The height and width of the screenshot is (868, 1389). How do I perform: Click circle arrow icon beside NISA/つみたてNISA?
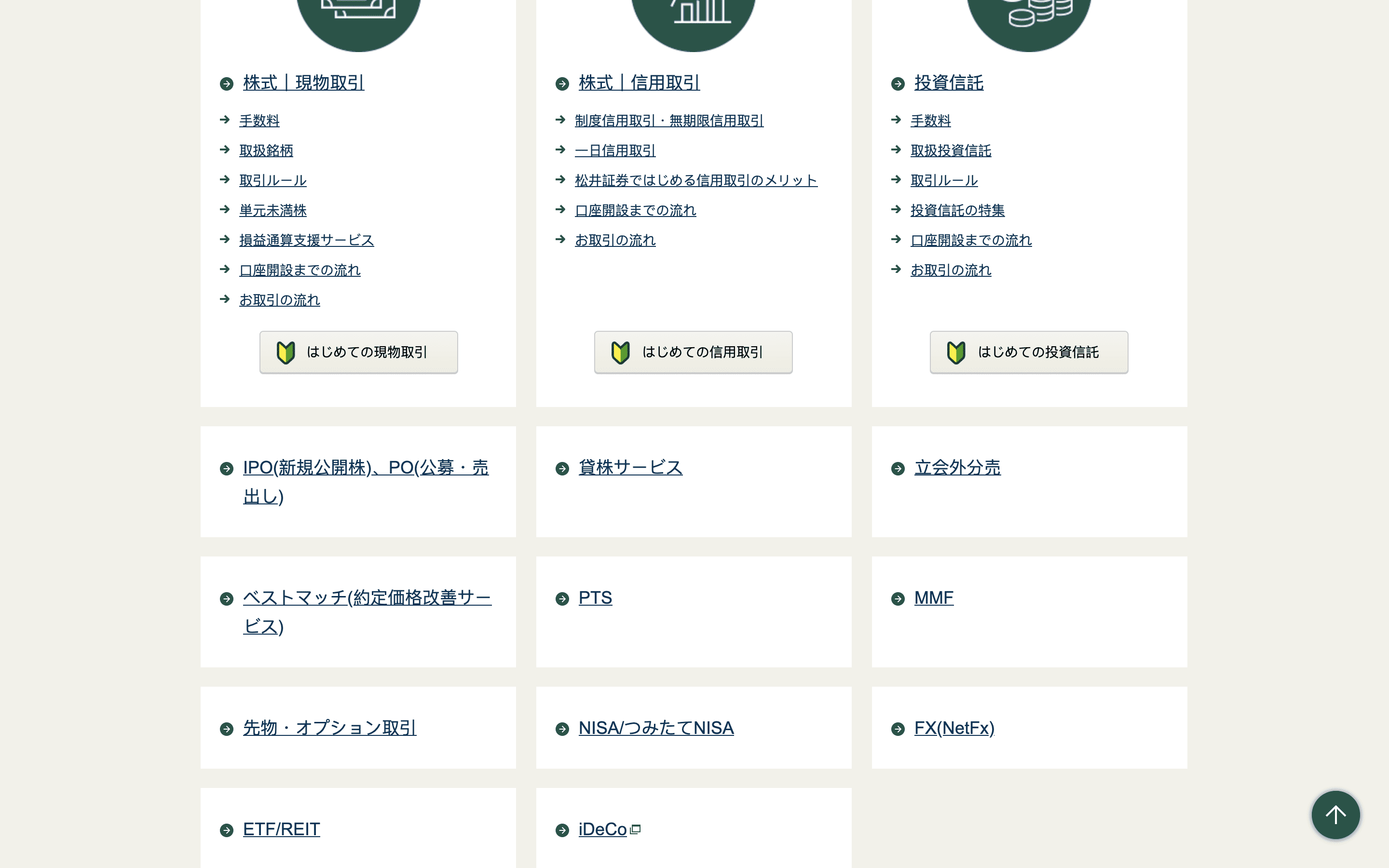pyautogui.click(x=562, y=729)
